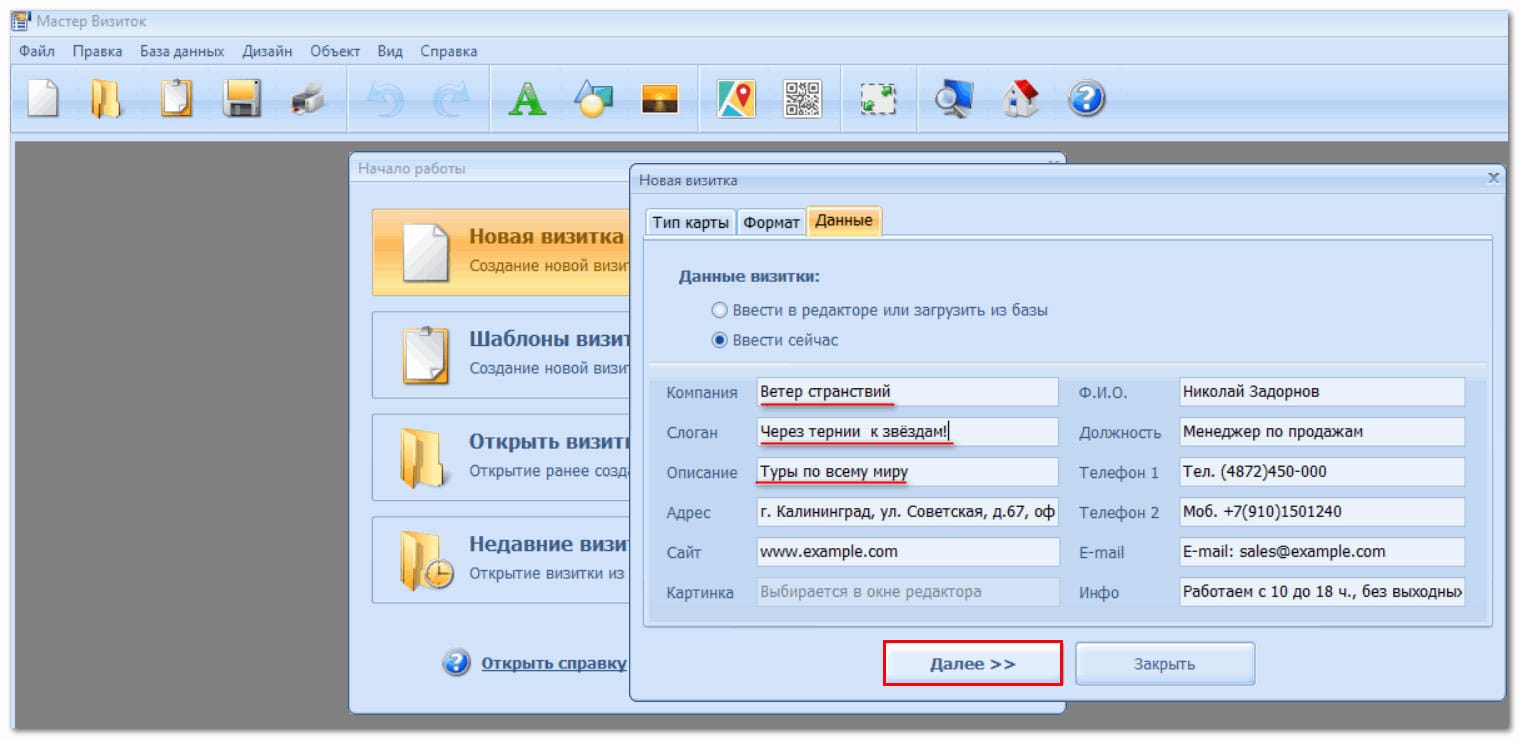The width and height of the screenshot is (1519, 739).
Task: Click the Далее >> button
Action: [x=972, y=664]
